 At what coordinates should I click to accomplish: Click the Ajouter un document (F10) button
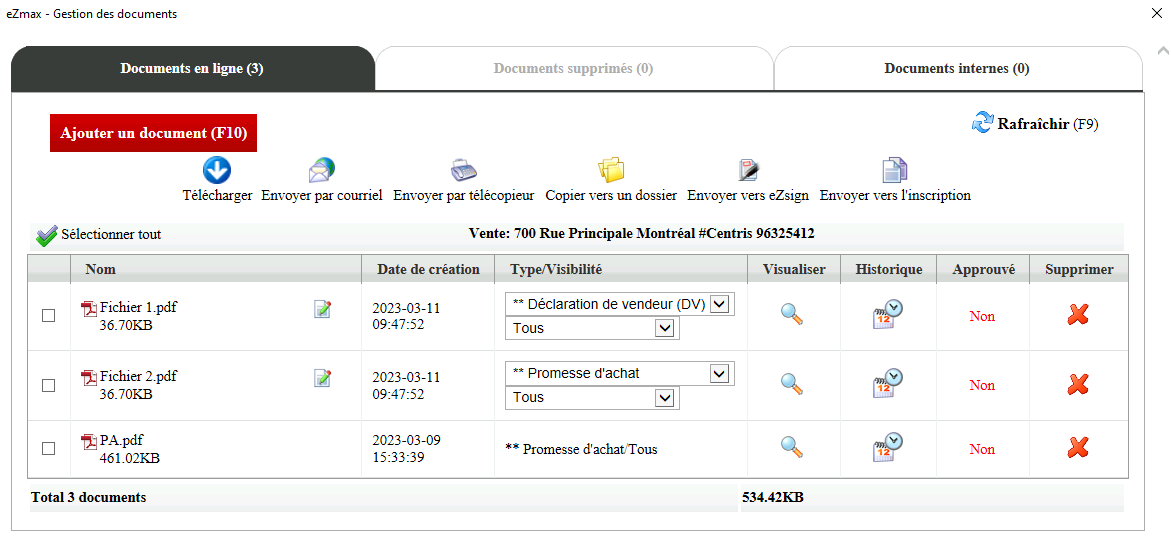click(x=153, y=133)
